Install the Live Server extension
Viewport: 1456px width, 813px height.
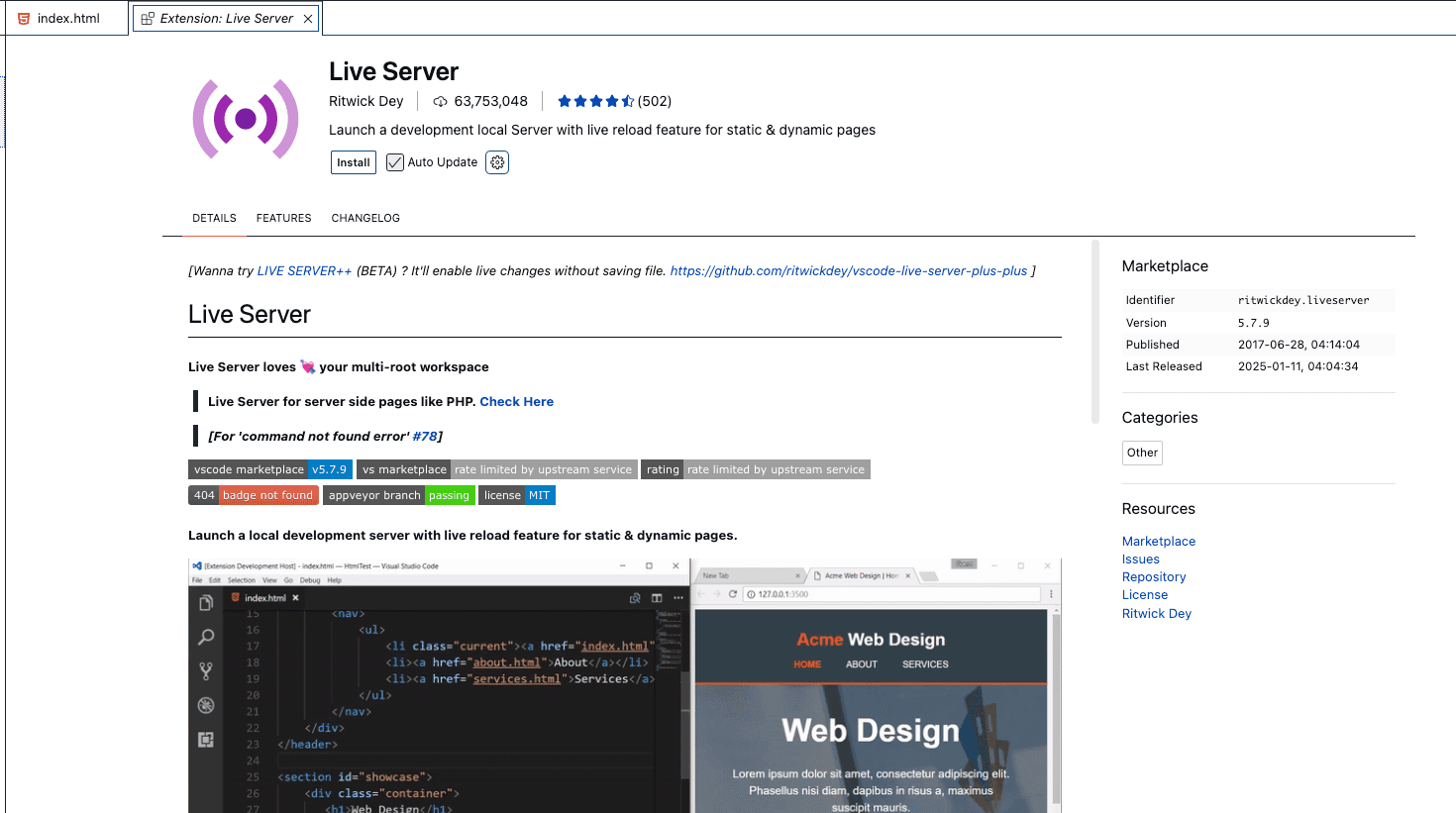tap(354, 162)
